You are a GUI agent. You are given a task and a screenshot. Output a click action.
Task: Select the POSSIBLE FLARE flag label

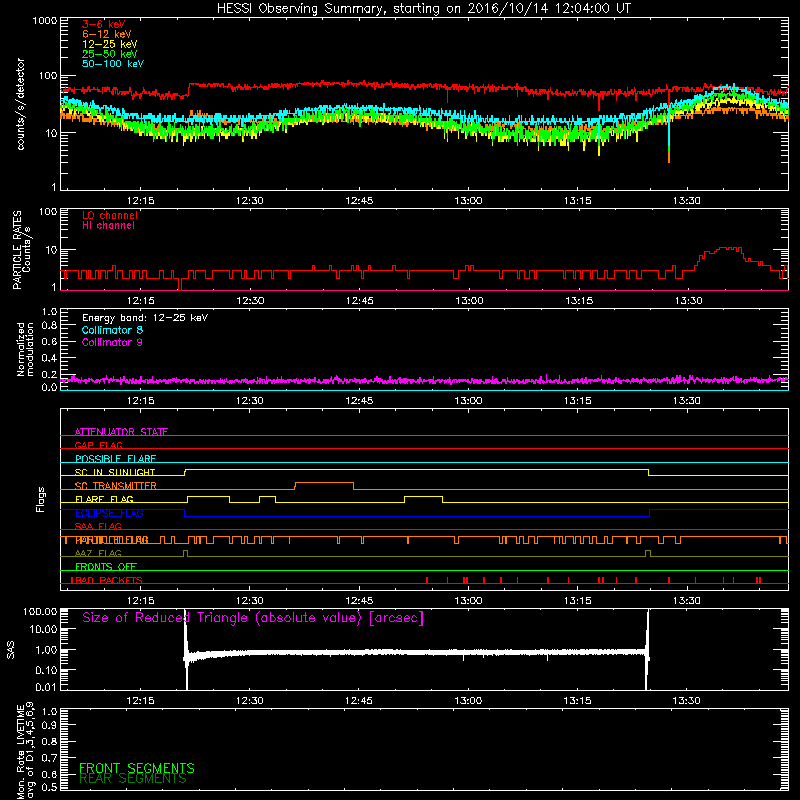click(115, 459)
